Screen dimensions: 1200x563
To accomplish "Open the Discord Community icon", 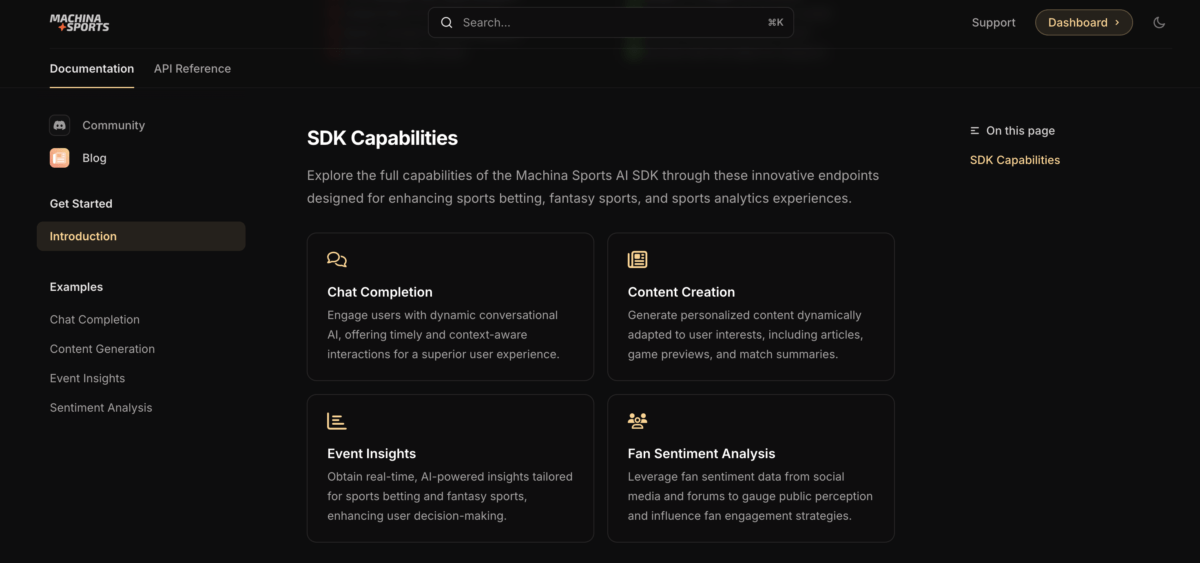I will (59, 125).
